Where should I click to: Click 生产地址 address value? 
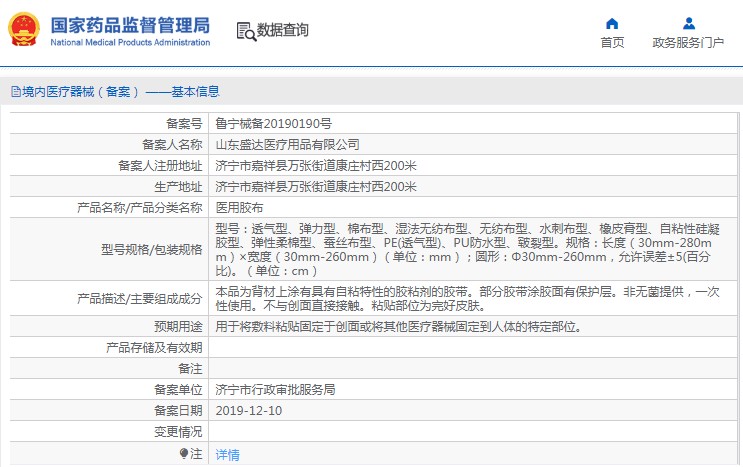[316, 187]
